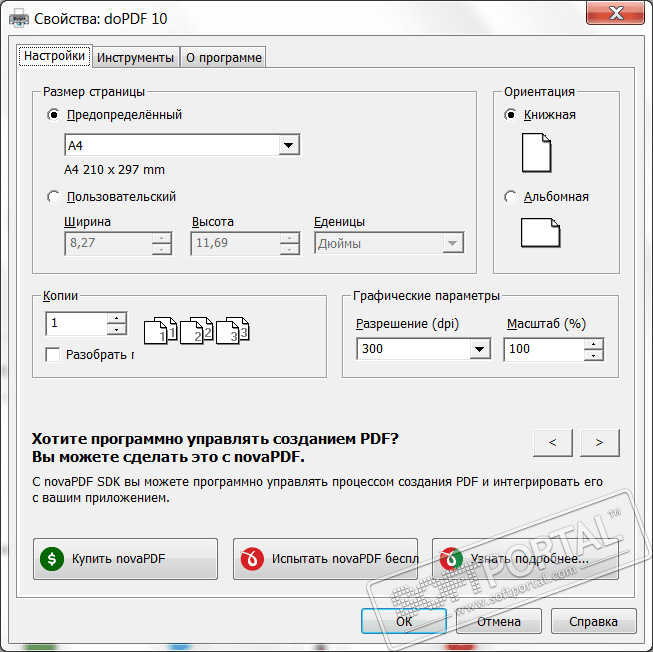Click the first uncollated copies icon (1 1)
Image resolution: width=653 pixels, height=652 pixels.
coord(160,331)
